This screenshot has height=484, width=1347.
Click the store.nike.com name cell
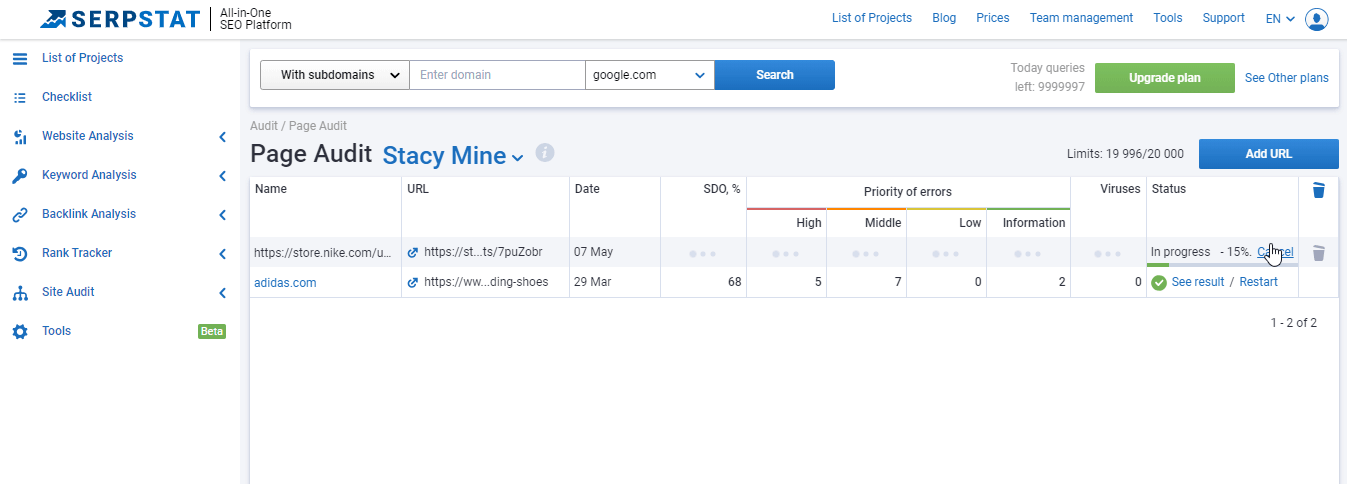coord(323,253)
